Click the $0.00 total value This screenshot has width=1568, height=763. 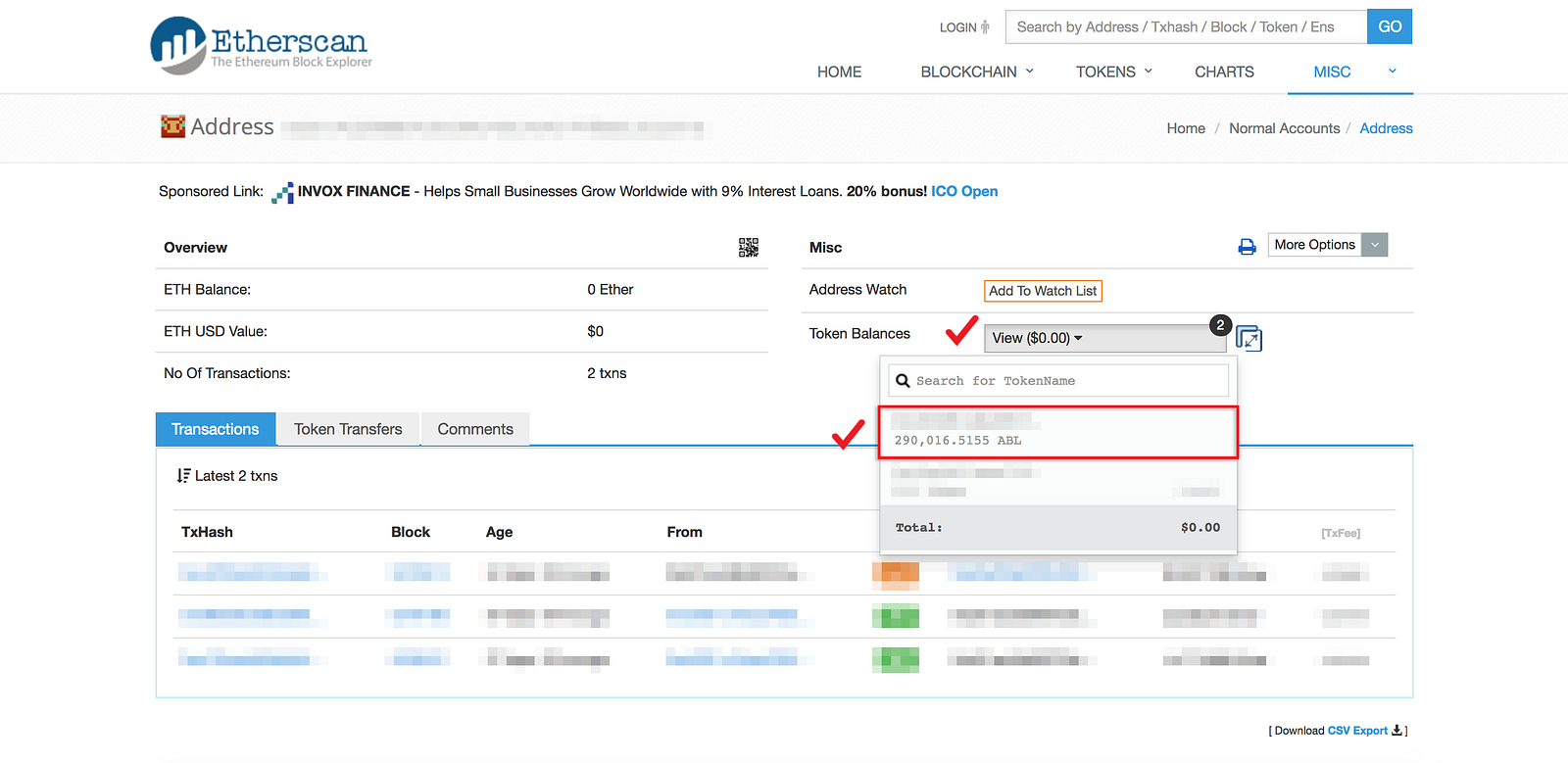pyautogui.click(x=1200, y=528)
